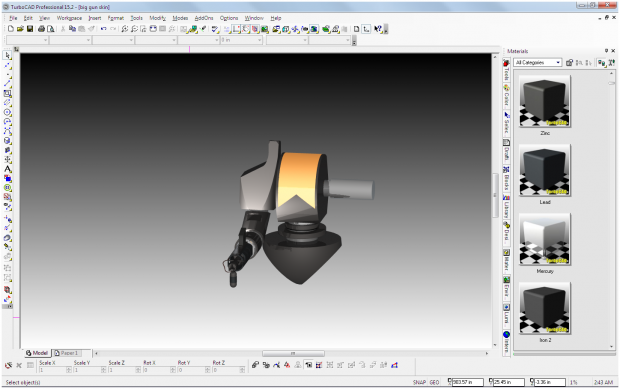Open the Color palette side tab
This screenshot has width=620, height=389.
506,95
